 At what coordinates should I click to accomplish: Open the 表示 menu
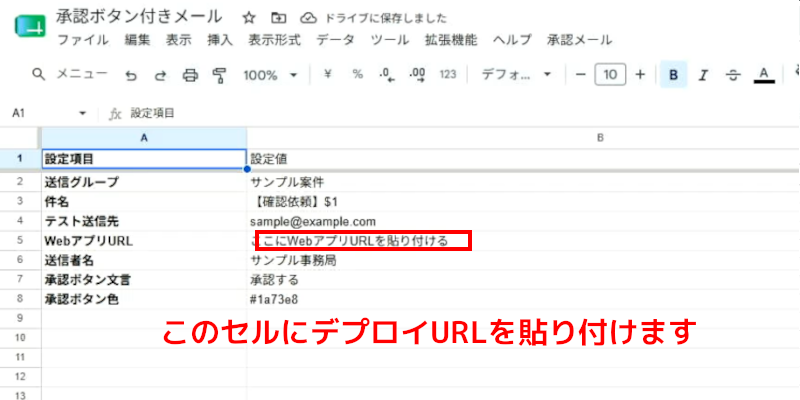click(x=179, y=40)
